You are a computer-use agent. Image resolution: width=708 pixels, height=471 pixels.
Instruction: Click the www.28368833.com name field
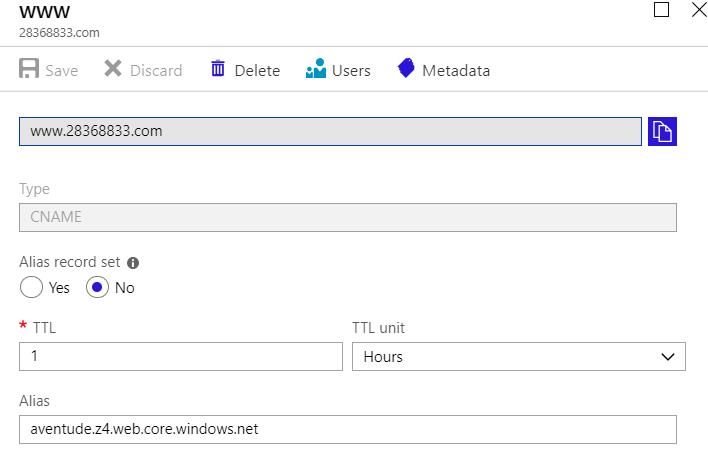tap(330, 131)
